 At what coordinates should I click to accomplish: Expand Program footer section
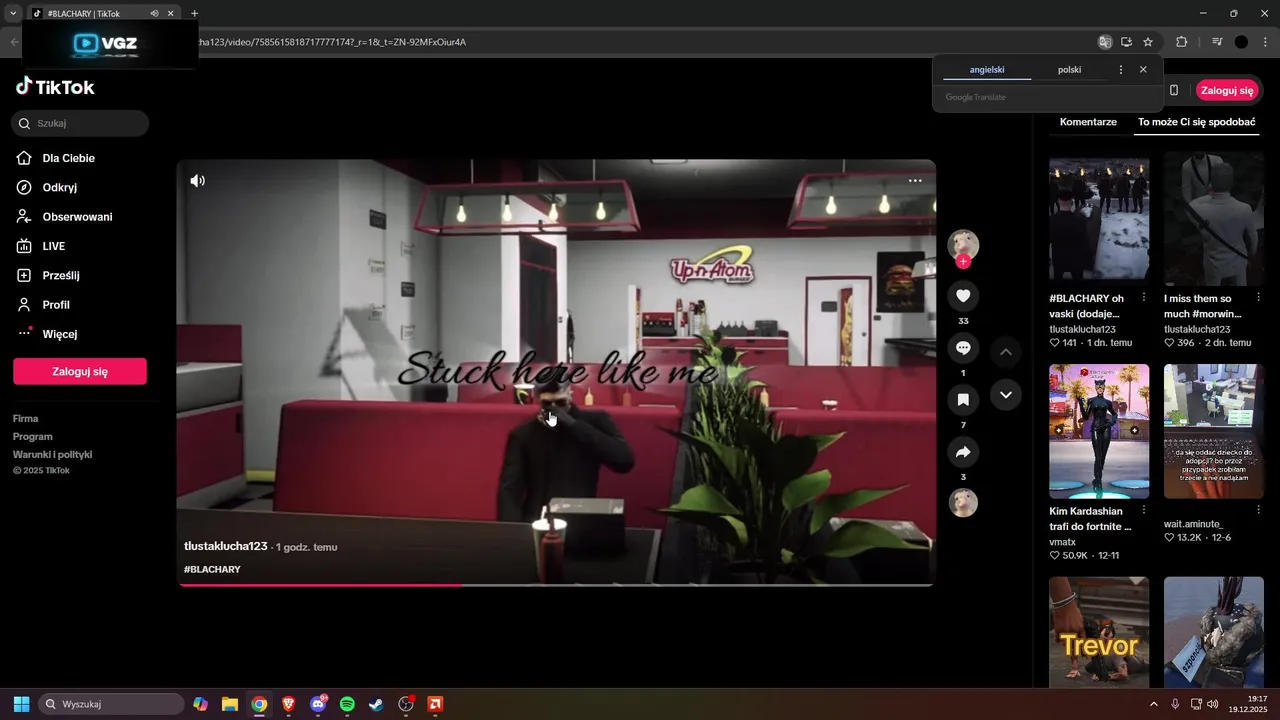tap(33, 437)
